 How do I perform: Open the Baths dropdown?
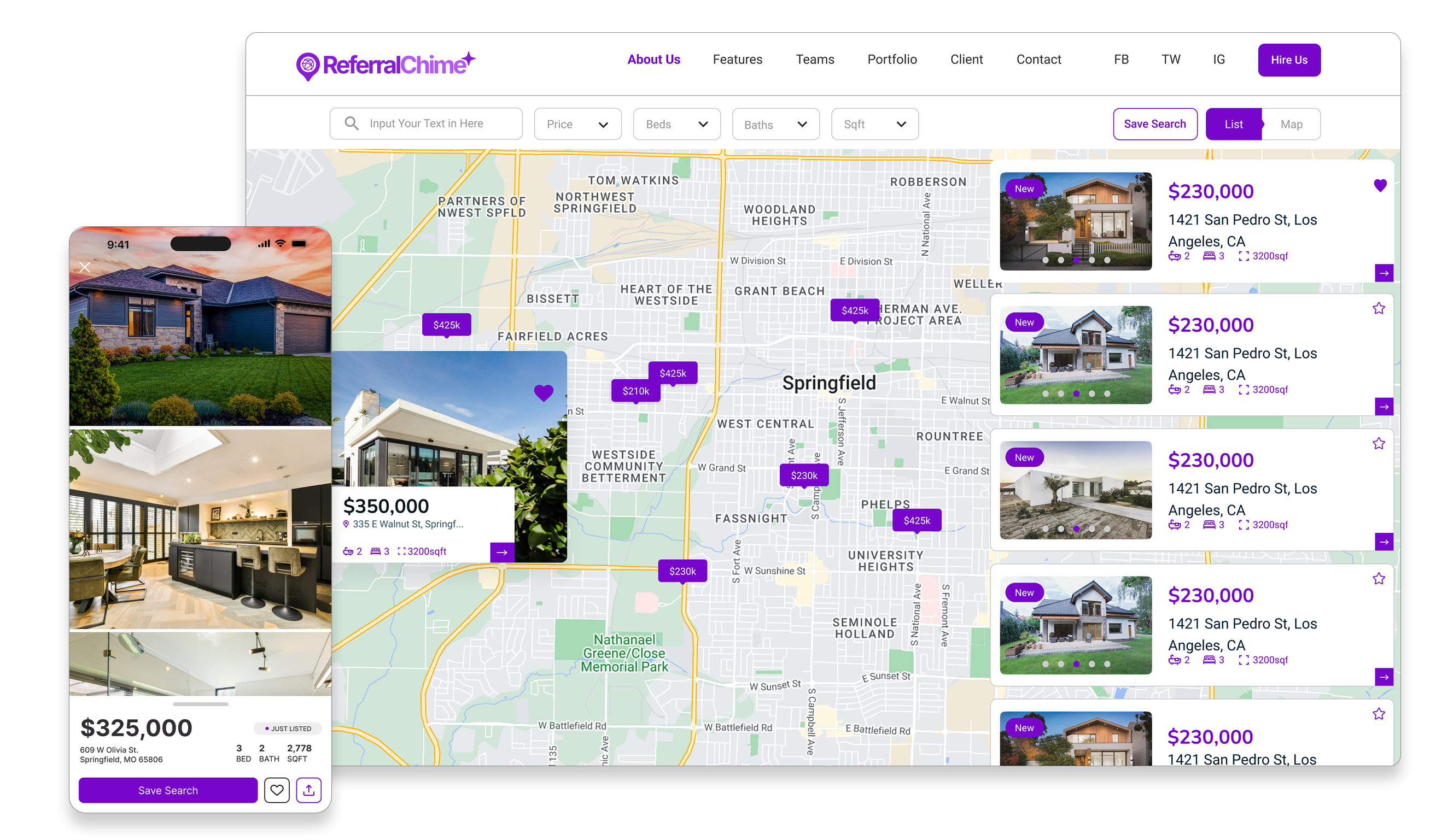[775, 124]
